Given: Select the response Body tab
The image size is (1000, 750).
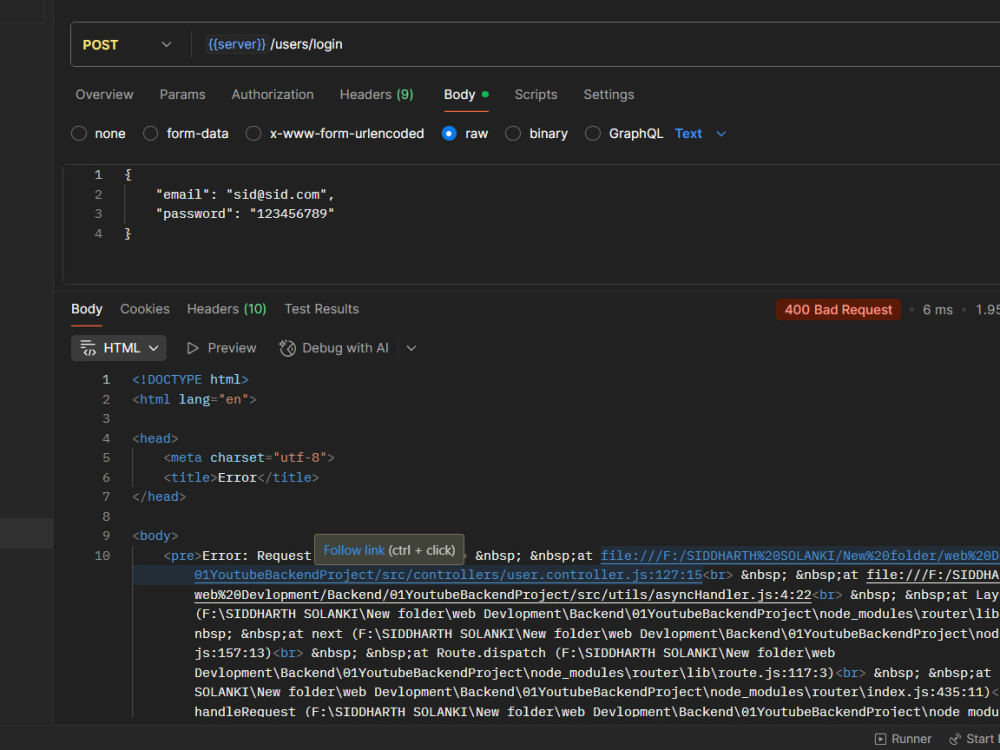Looking at the screenshot, I should point(87,309).
